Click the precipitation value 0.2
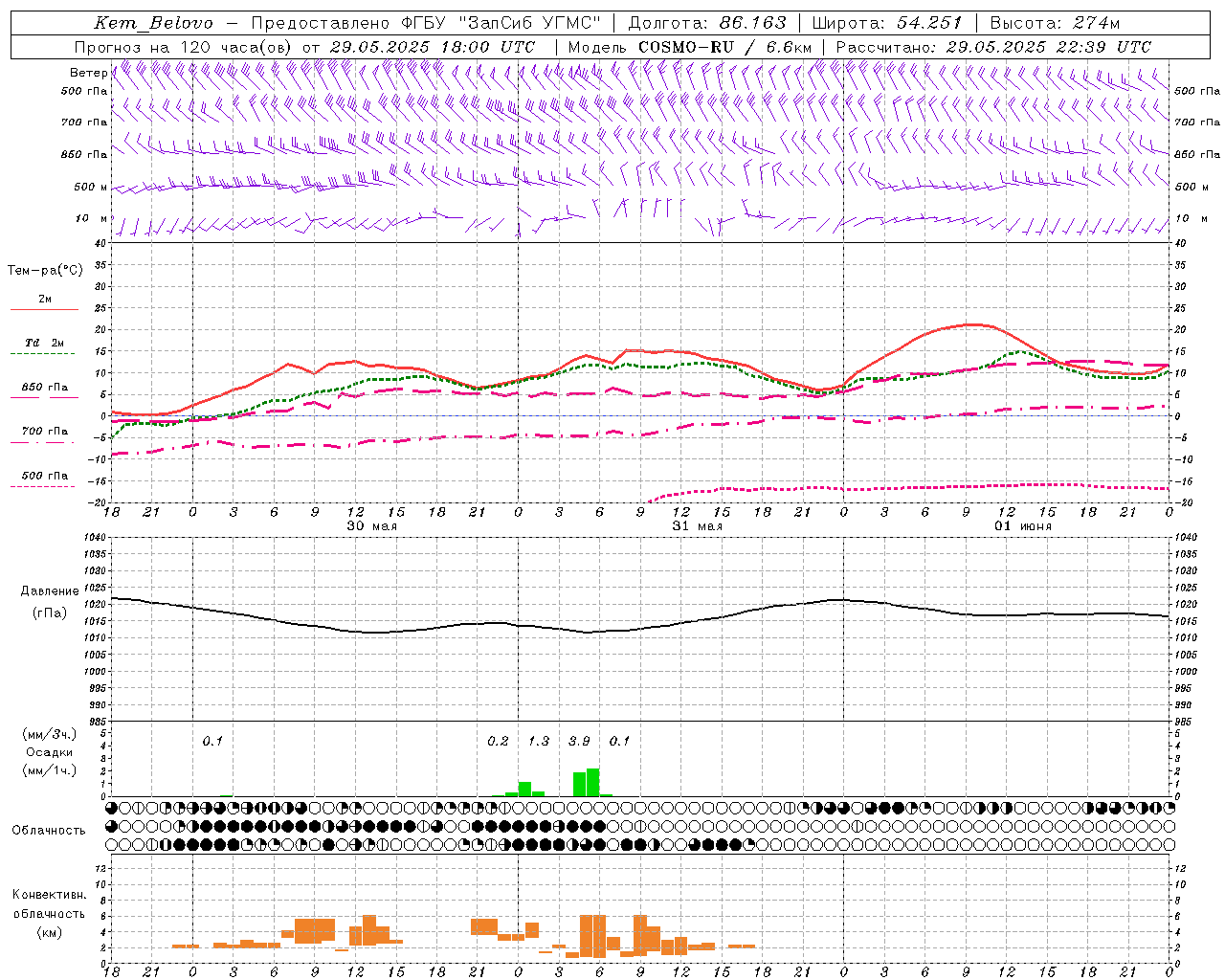 pos(498,741)
